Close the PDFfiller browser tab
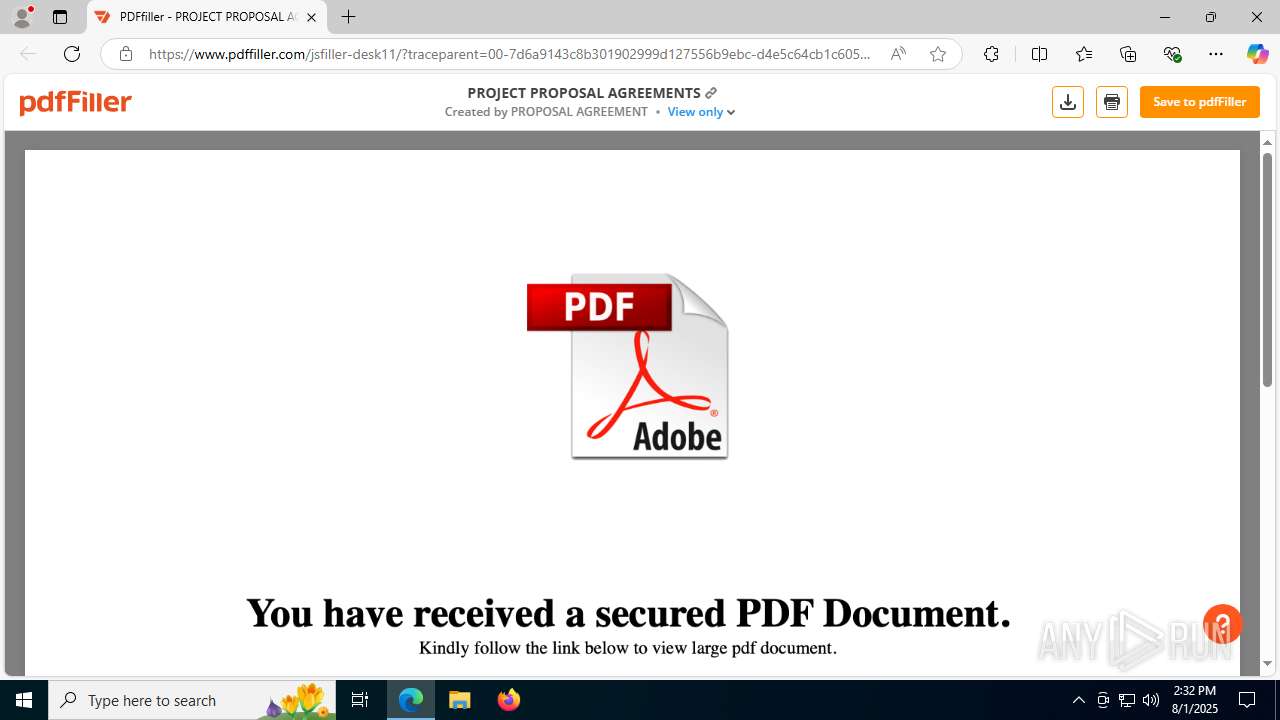The width and height of the screenshot is (1280, 720). coord(311,17)
